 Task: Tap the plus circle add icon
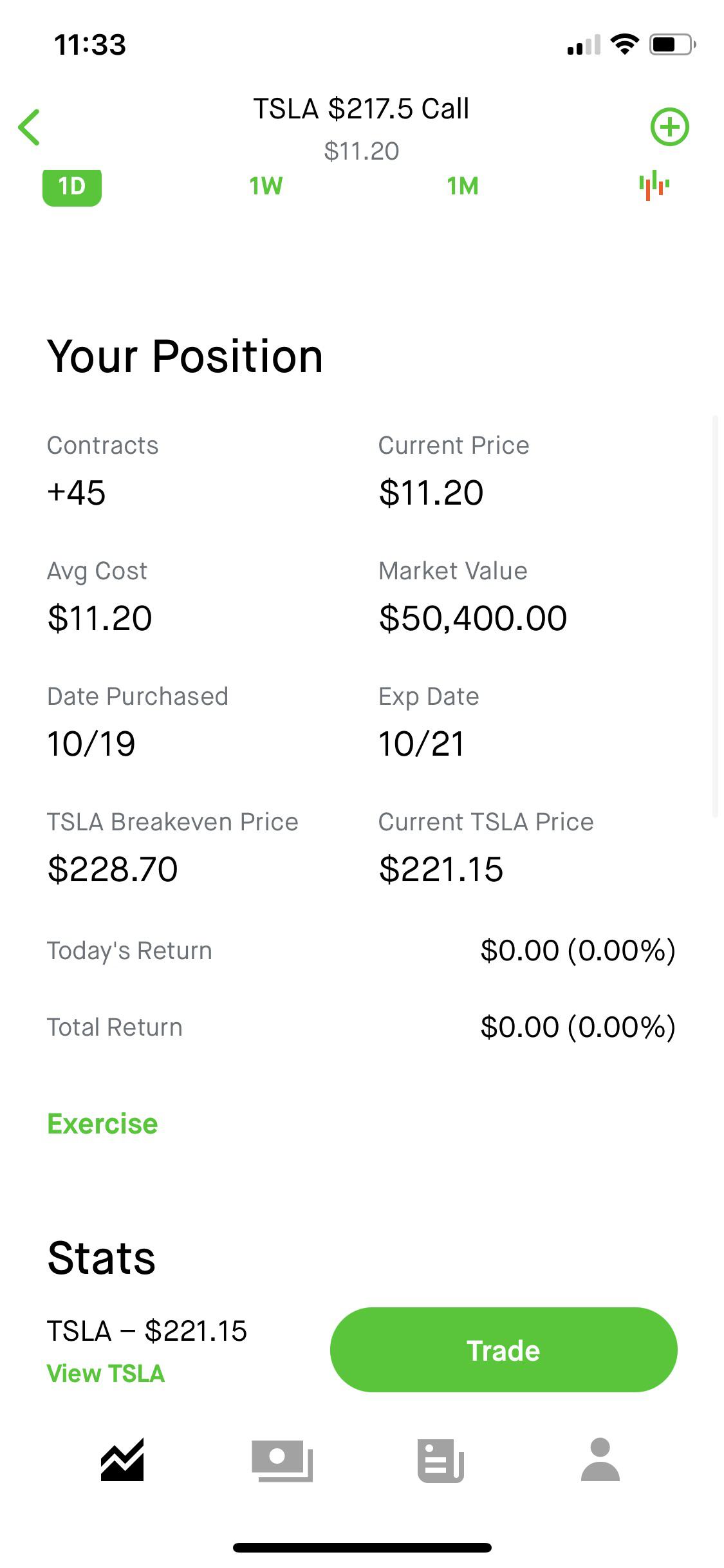point(669,127)
